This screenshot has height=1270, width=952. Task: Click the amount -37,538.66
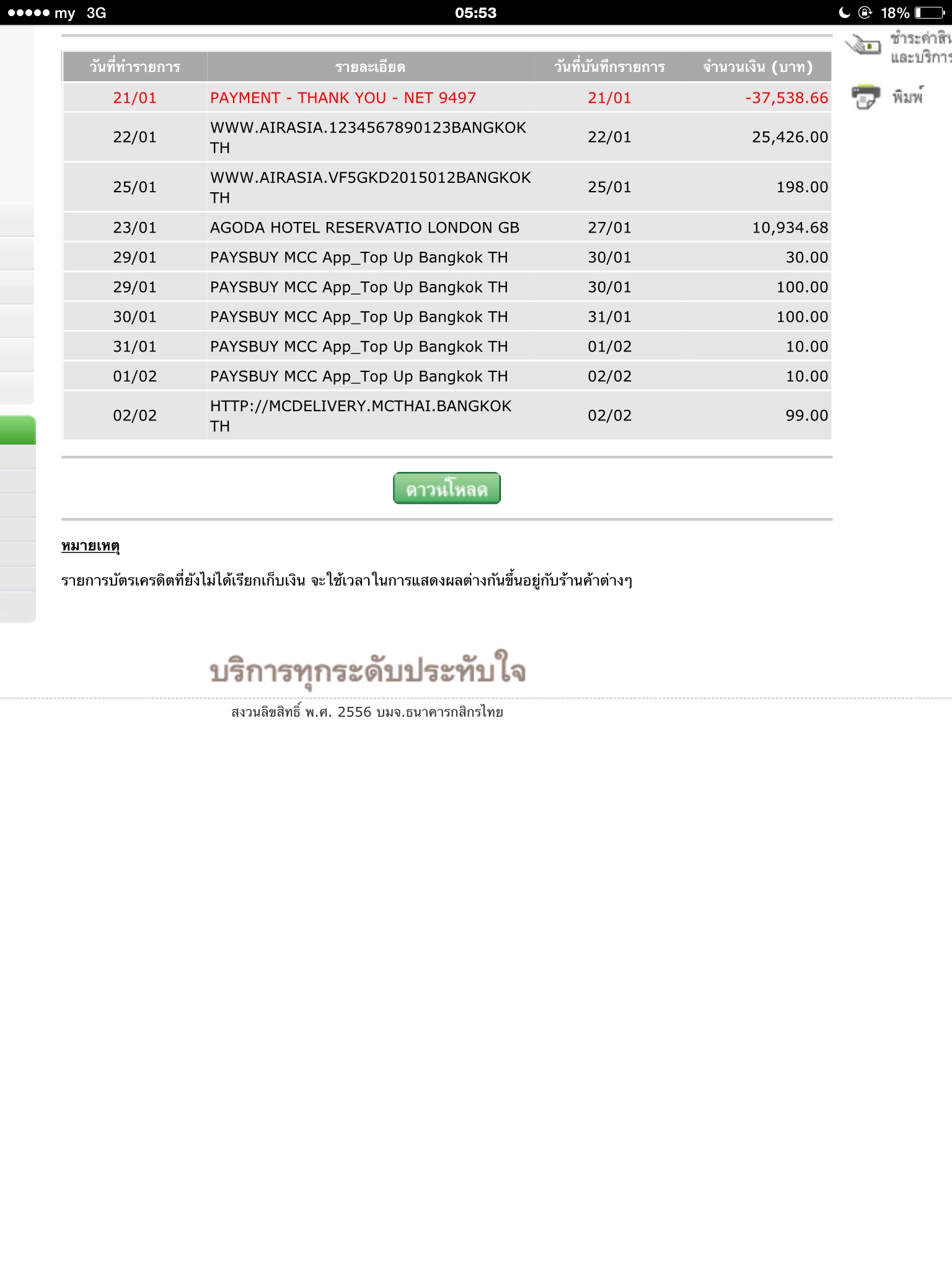787,98
